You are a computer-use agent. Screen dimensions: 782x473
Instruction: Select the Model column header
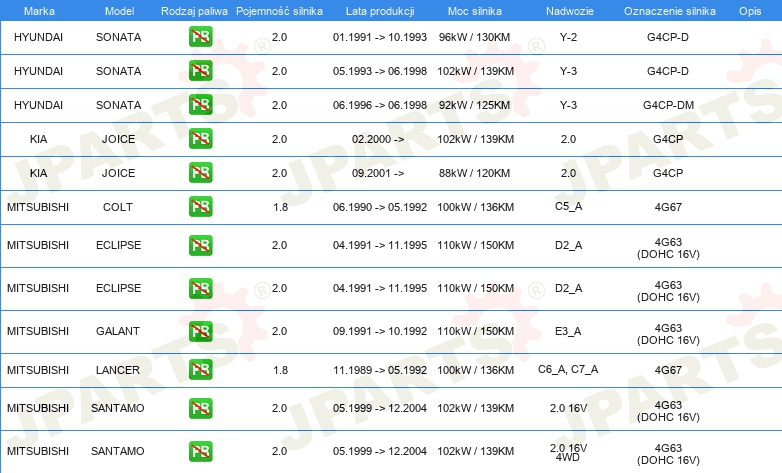pyautogui.click(x=119, y=11)
